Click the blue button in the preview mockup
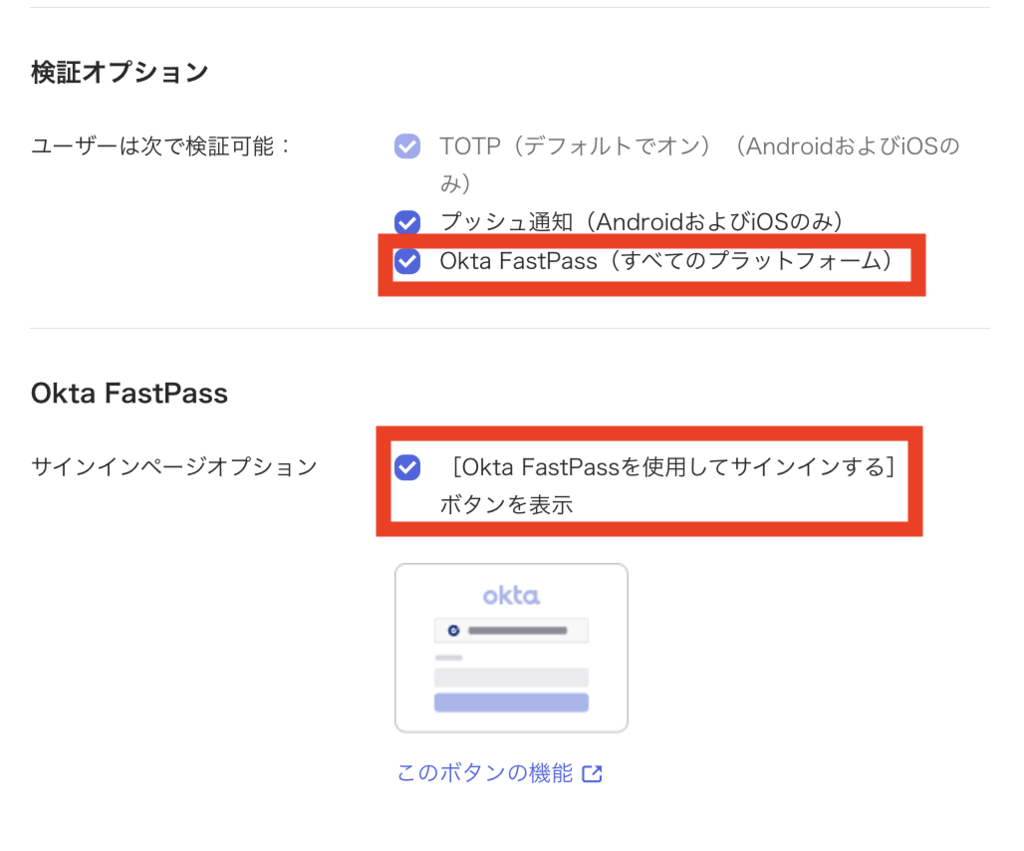This screenshot has width=1024, height=851. point(511,703)
